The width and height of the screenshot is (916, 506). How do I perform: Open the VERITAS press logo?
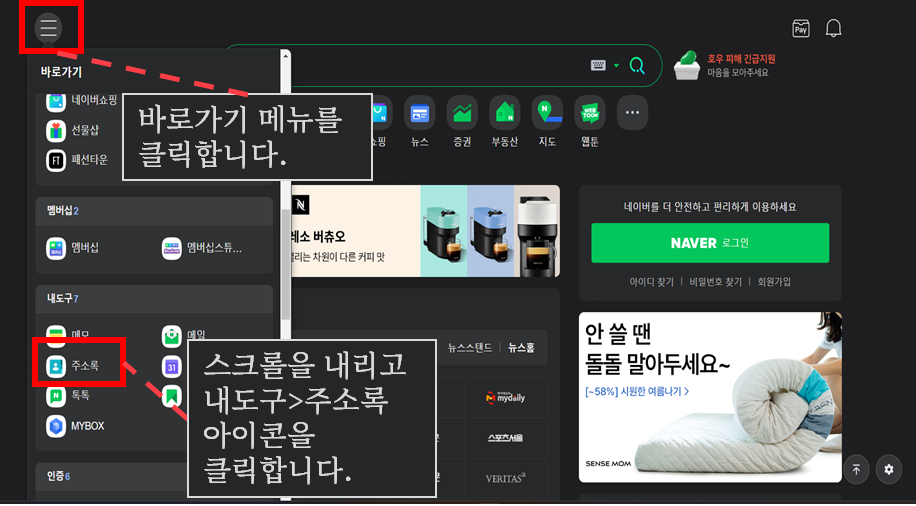tap(505, 479)
